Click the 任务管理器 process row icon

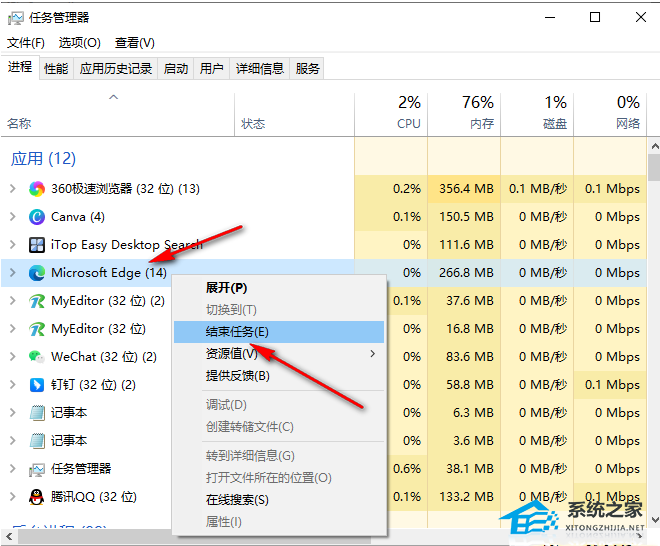(37, 469)
